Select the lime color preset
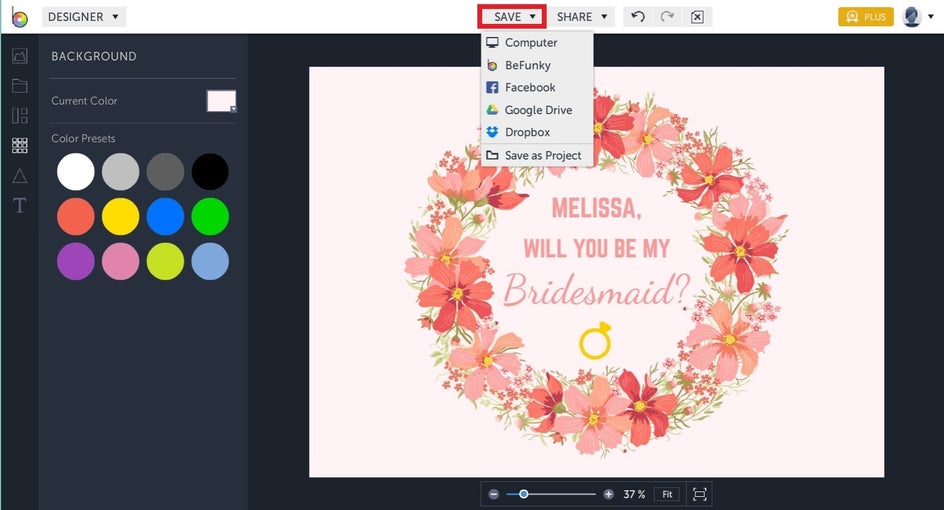 pos(165,261)
